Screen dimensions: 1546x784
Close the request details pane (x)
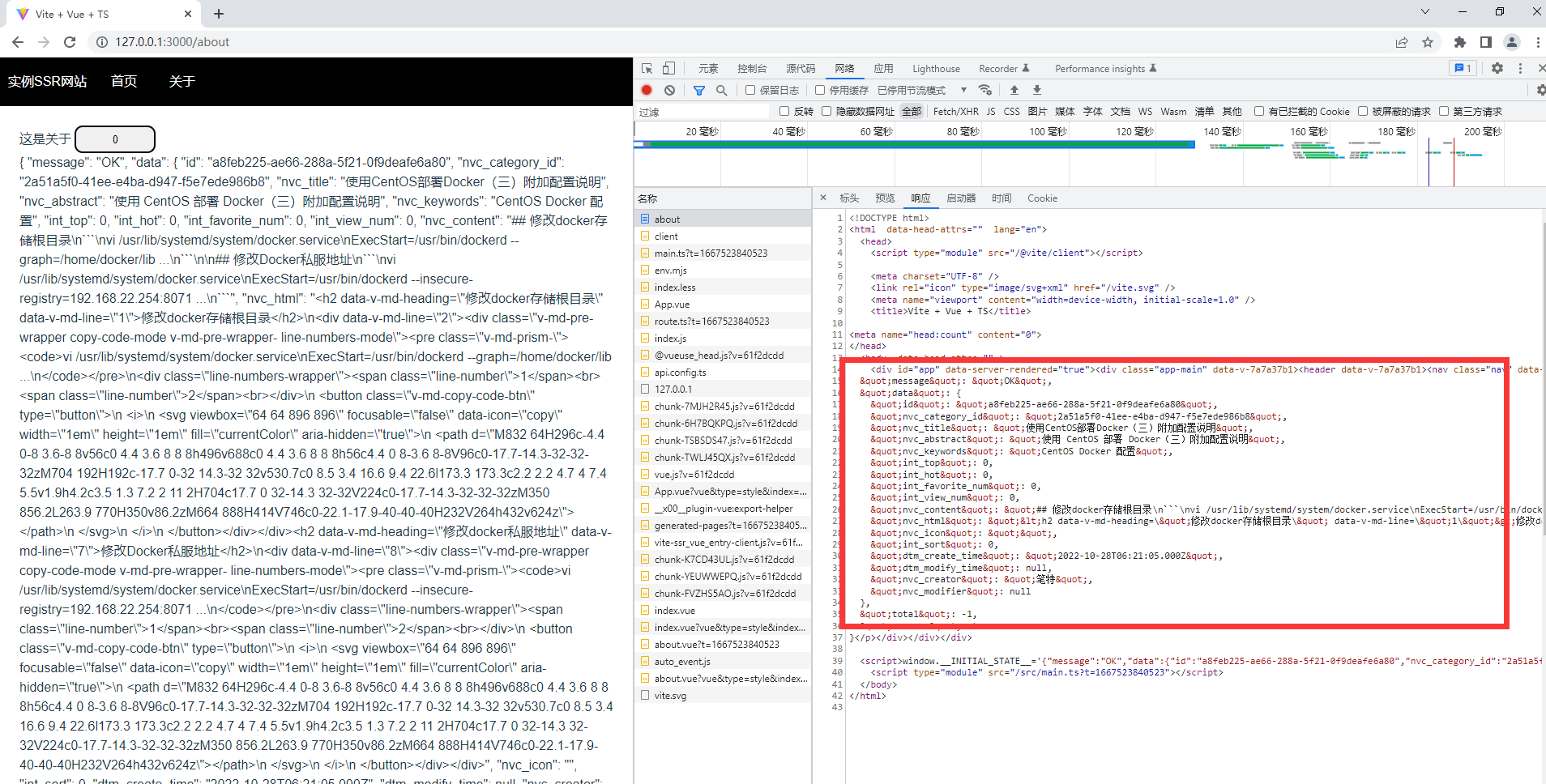pyautogui.click(x=823, y=198)
